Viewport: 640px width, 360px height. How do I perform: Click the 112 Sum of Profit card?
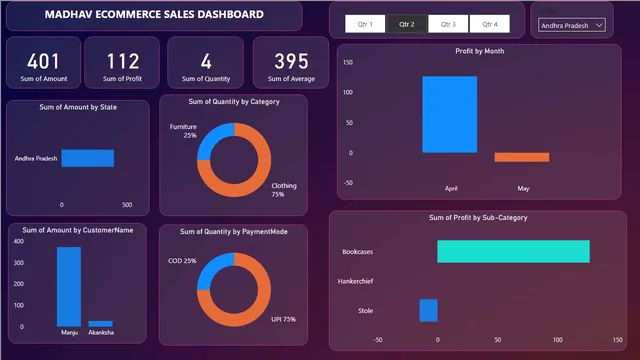[122, 63]
